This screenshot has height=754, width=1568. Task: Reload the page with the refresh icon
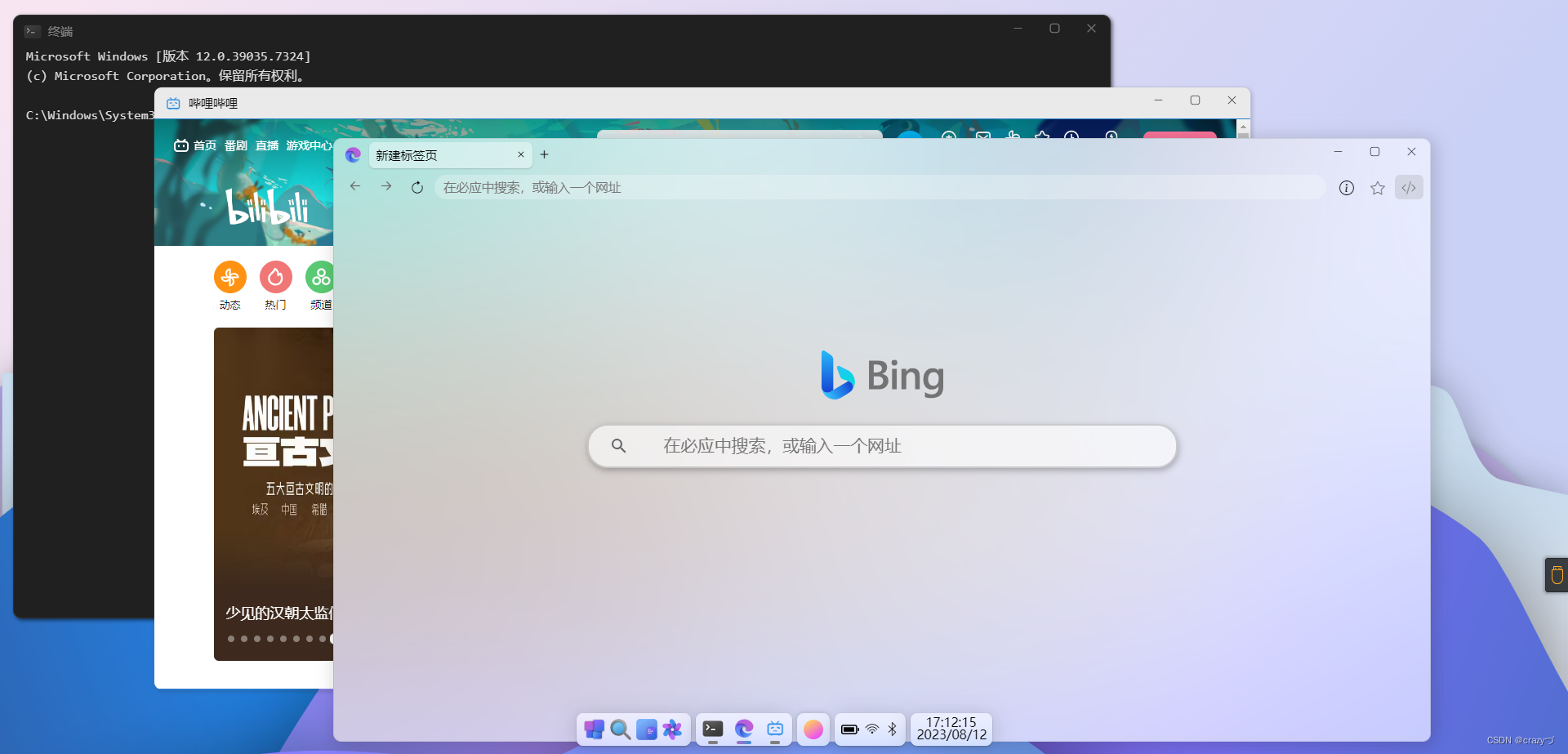click(x=417, y=187)
